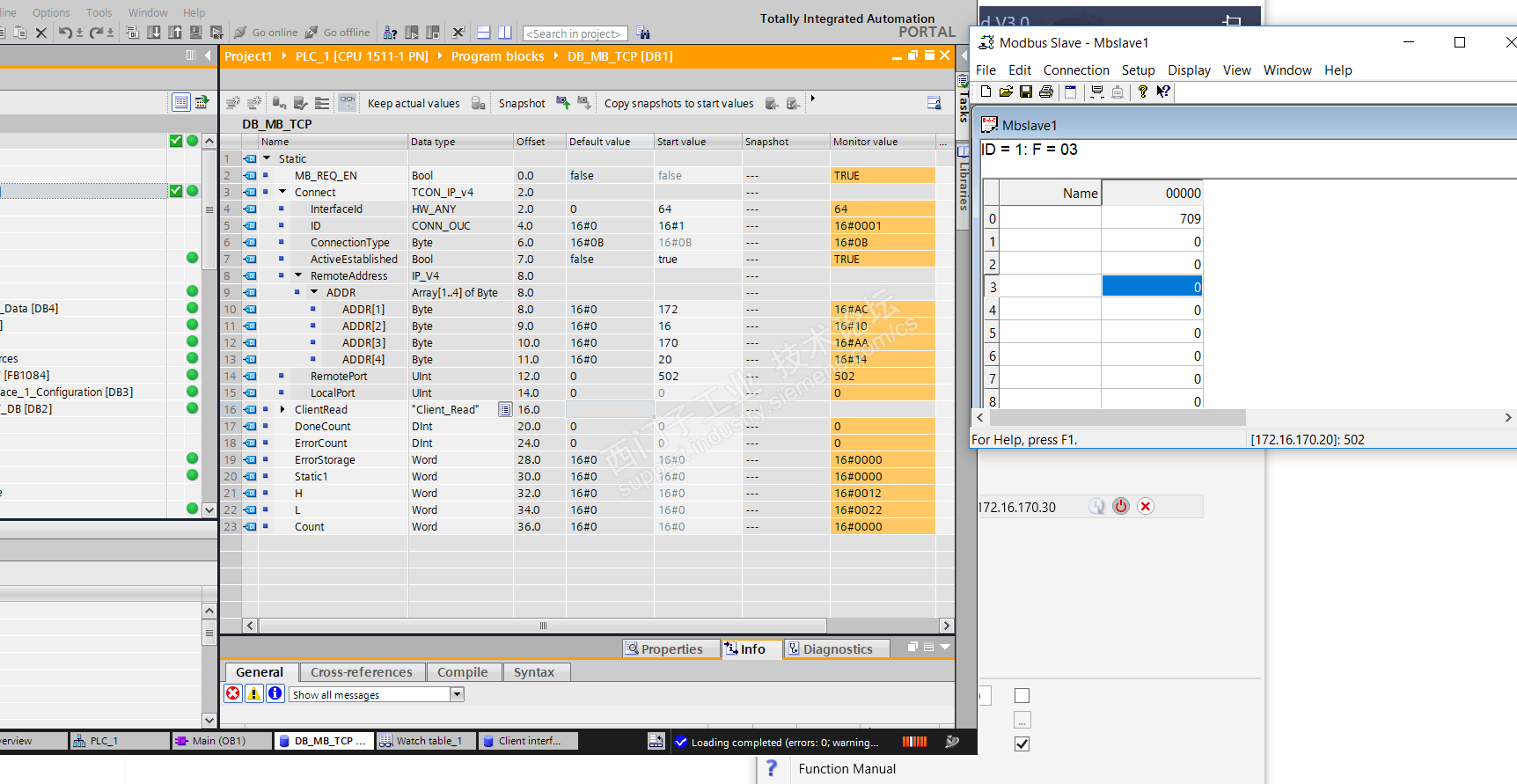Click New document icon in Modbus Slave
1517x784 pixels.
tap(986, 92)
